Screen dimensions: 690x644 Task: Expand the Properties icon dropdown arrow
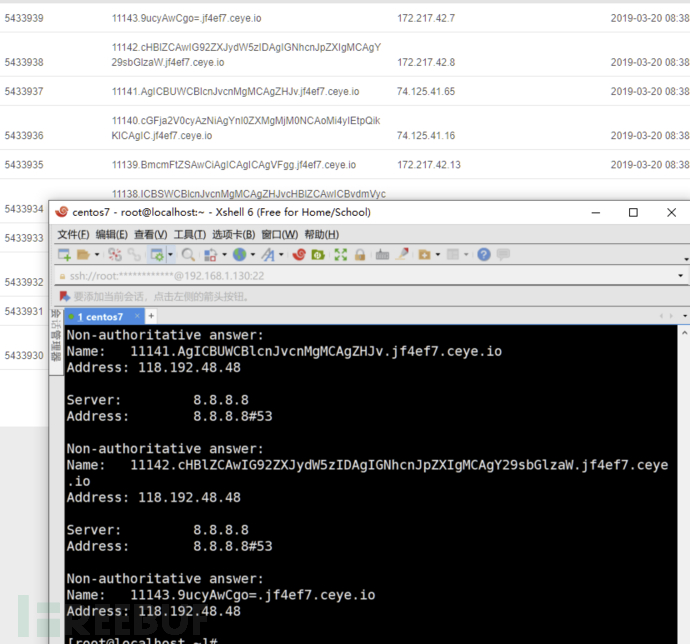[170, 254]
